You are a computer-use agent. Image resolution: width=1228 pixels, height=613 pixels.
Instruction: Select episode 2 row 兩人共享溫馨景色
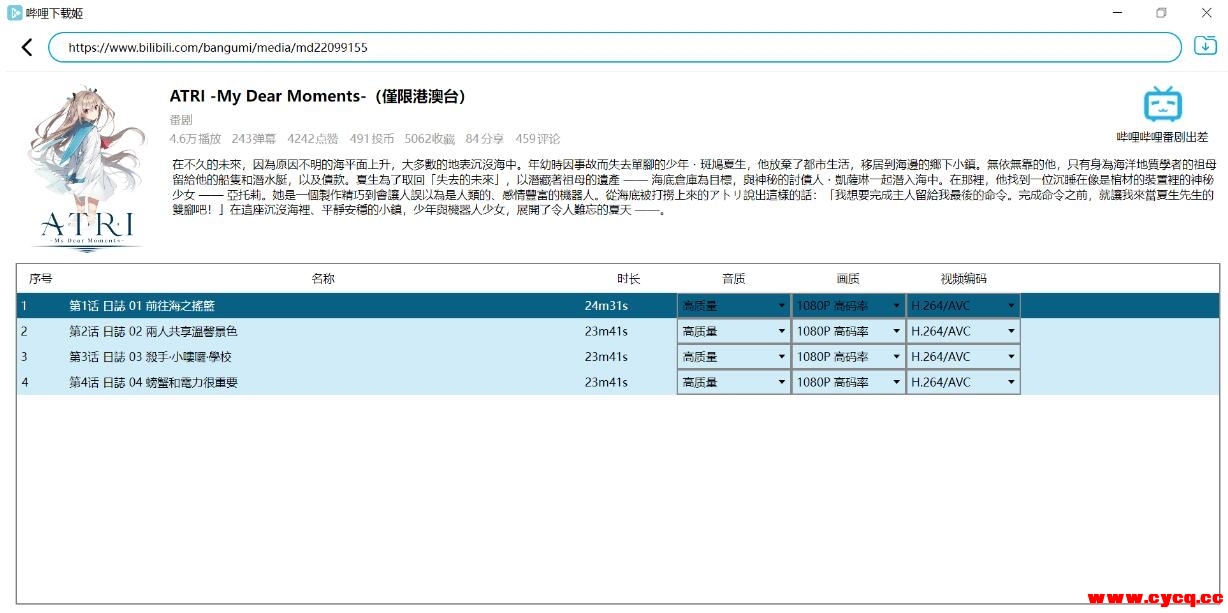point(153,331)
